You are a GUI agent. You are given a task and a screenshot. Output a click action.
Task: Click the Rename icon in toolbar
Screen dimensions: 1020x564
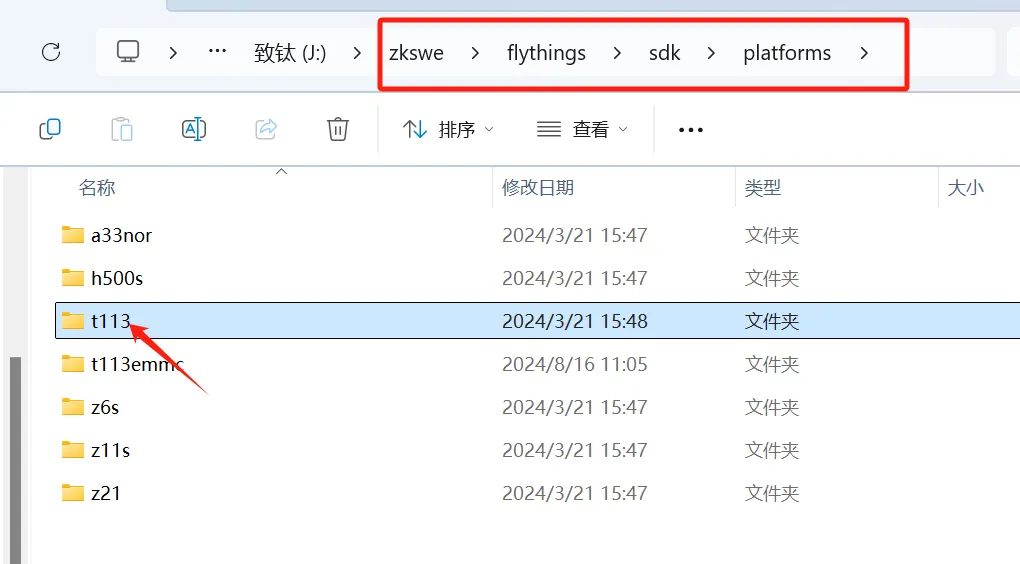point(193,129)
